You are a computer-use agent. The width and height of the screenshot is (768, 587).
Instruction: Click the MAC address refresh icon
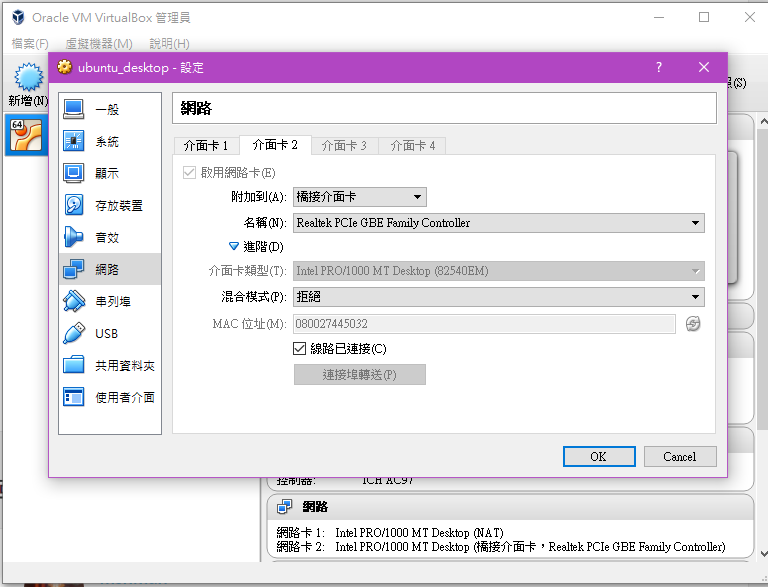click(x=693, y=324)
